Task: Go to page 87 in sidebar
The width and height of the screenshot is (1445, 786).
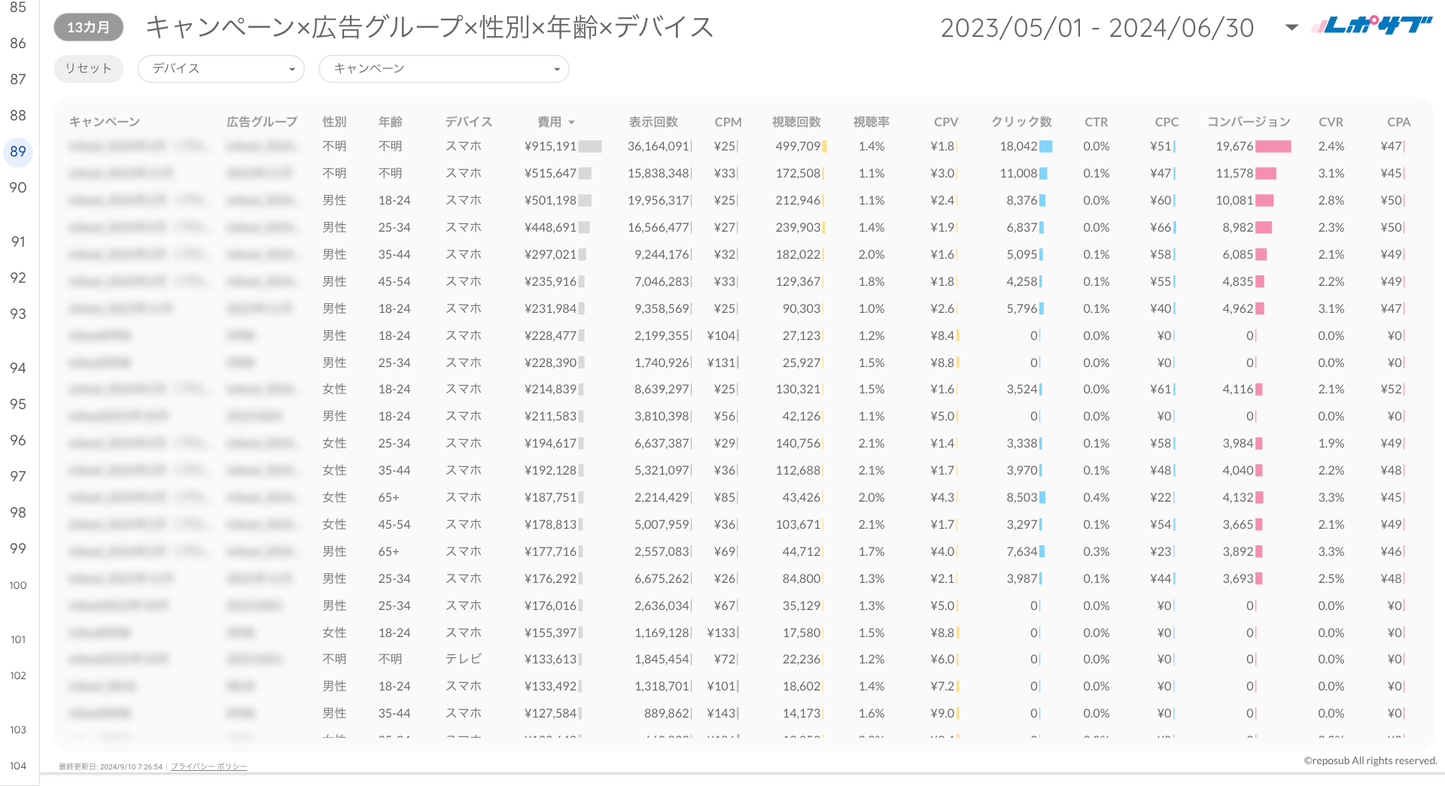Action: [18, 80]
